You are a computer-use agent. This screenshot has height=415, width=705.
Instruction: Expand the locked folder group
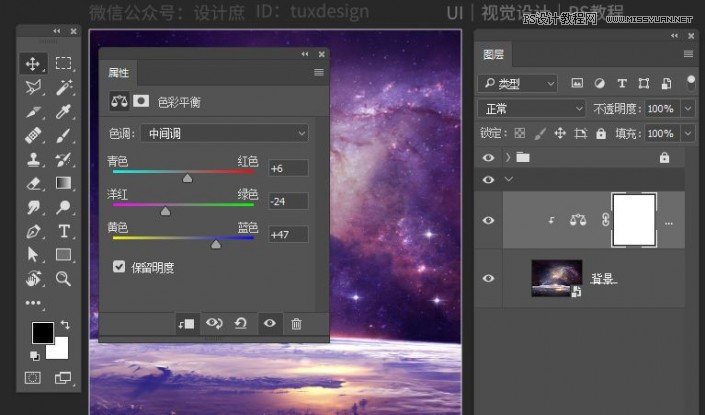tap(508, 157)
